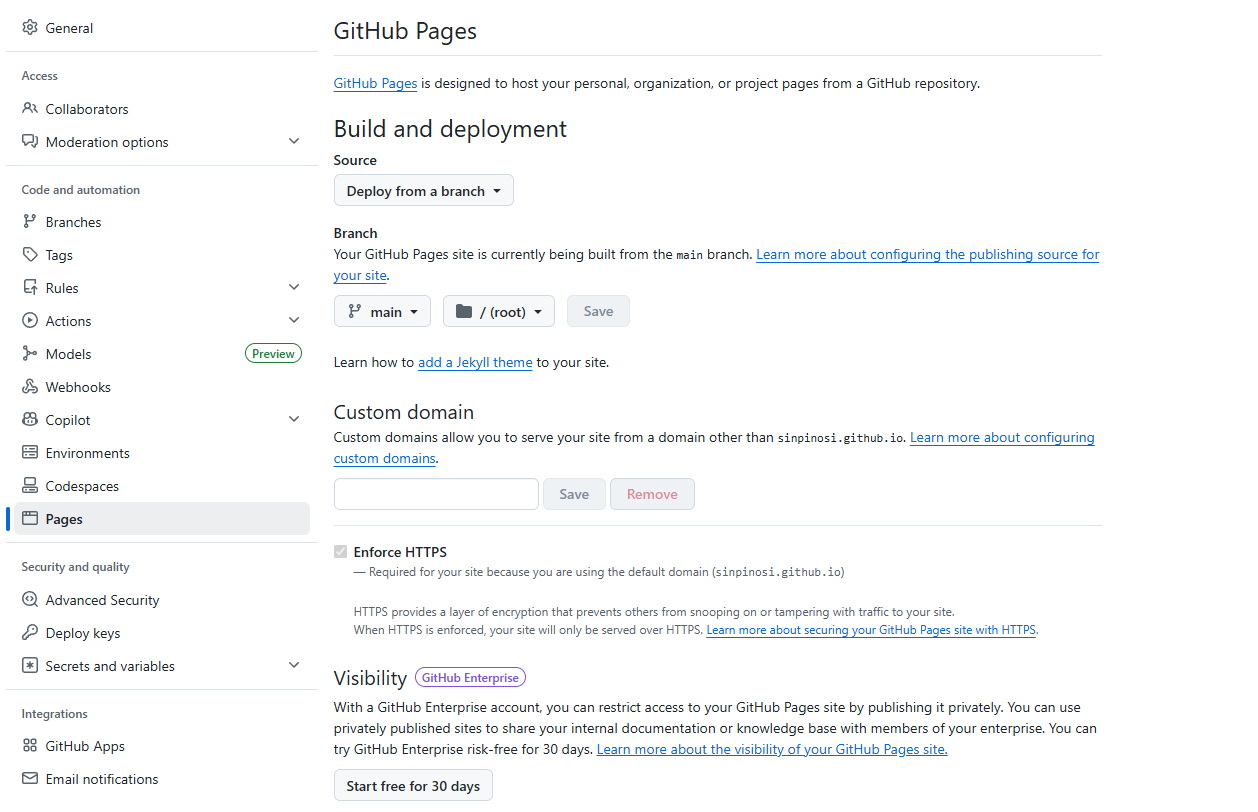Image resolution: width=1258 pixels, height=812 pixels.
Task: Open Learn more about configuring custom domains link
Action: pos(1002,437)
